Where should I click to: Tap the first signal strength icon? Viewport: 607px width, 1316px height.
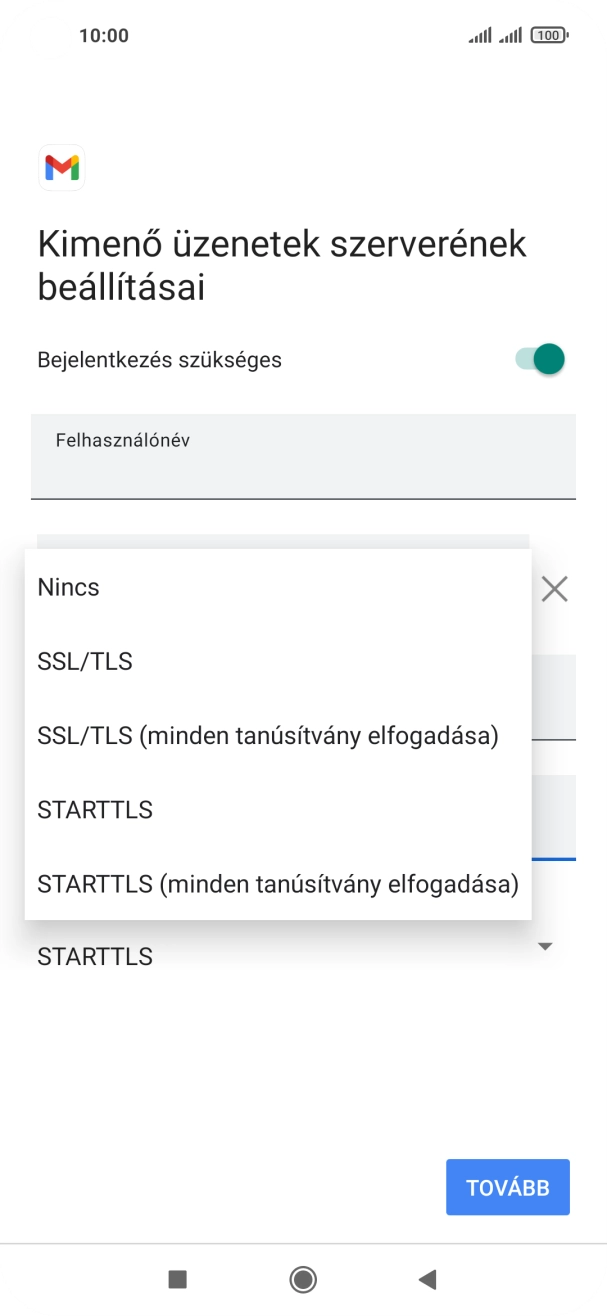click(480, 36)
